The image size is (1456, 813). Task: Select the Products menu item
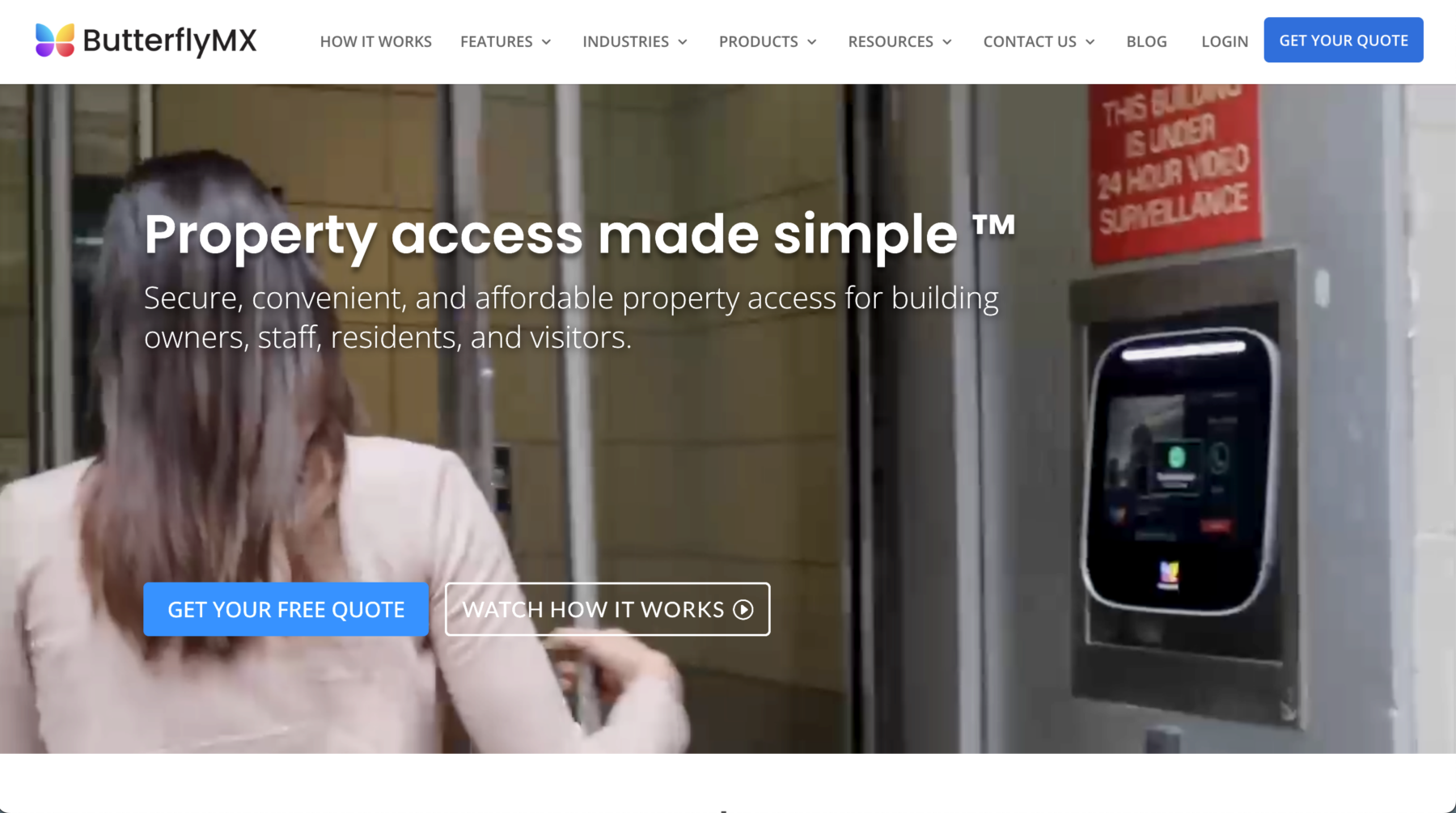coord(758,41)
